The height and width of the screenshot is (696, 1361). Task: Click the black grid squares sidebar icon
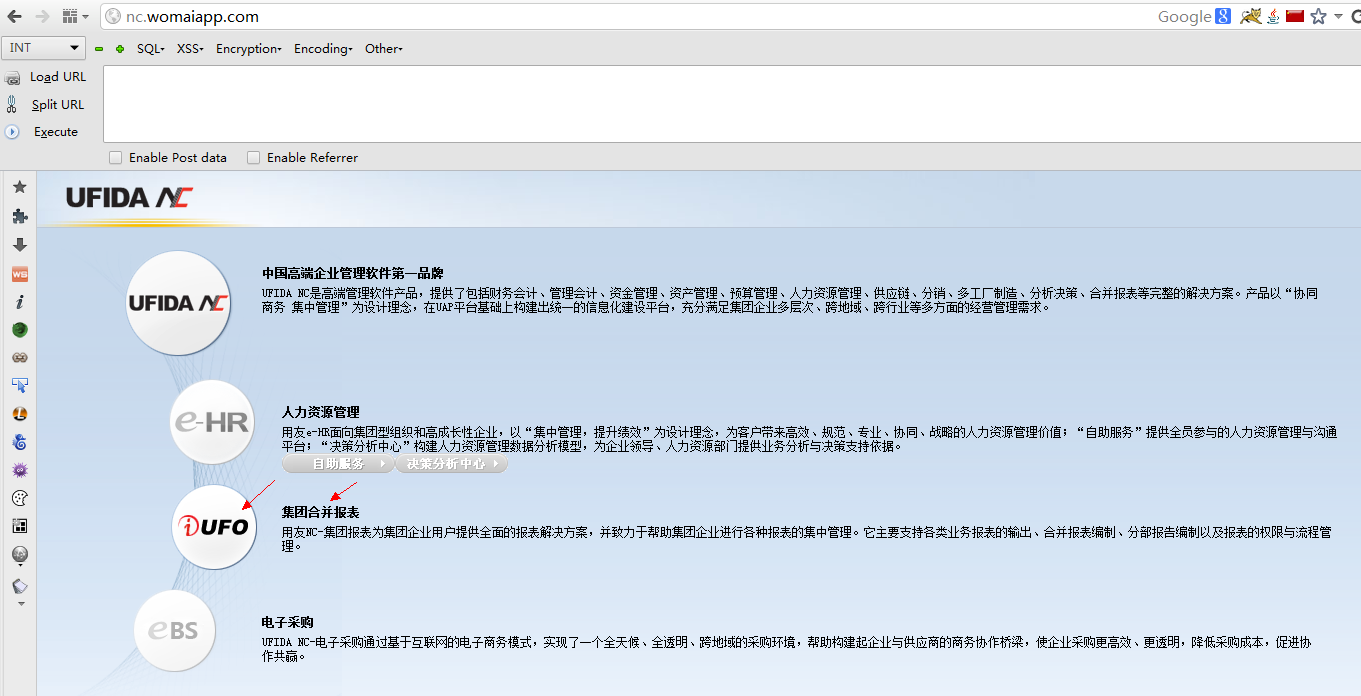tap(19, 525)
